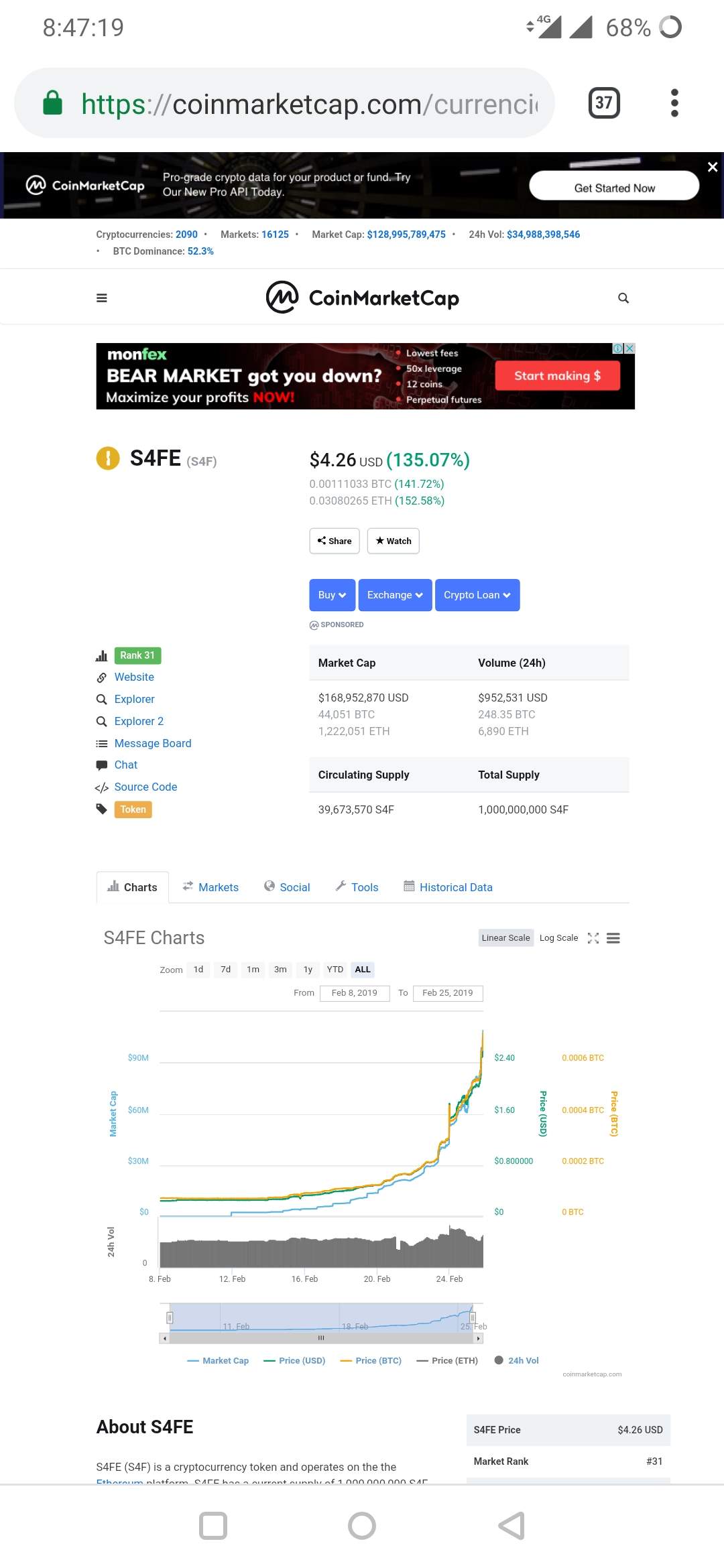The image size is (724, 1568).
Task: Switch to the Markets tab
Action: (210, 887)
